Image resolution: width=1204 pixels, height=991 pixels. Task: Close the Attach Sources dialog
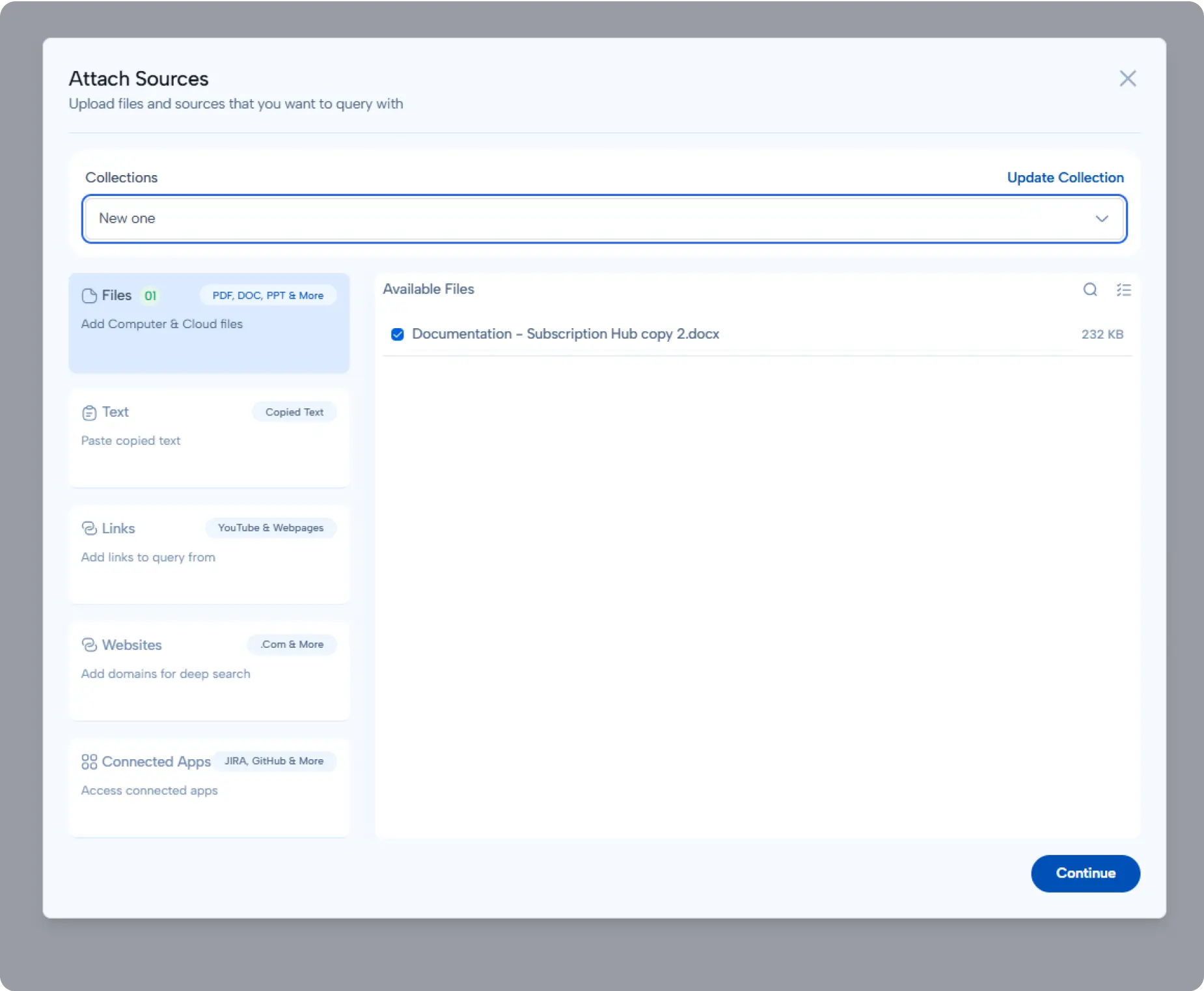pos(1129,78)
